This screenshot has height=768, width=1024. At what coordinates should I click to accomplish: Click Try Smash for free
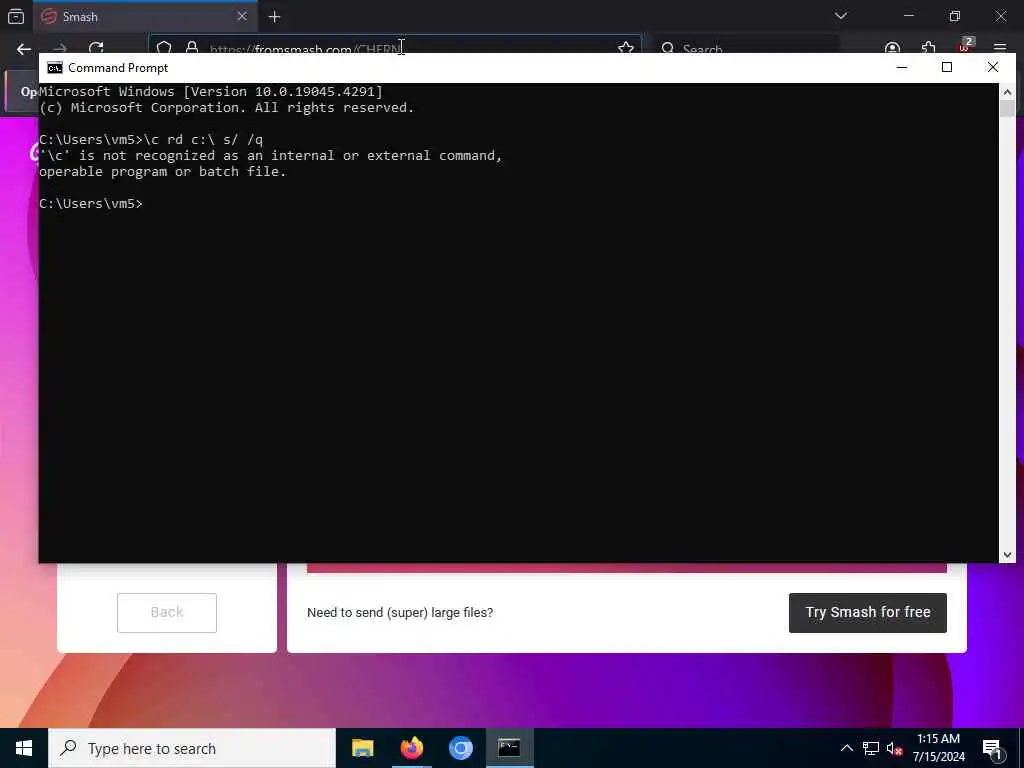(868, 613)
